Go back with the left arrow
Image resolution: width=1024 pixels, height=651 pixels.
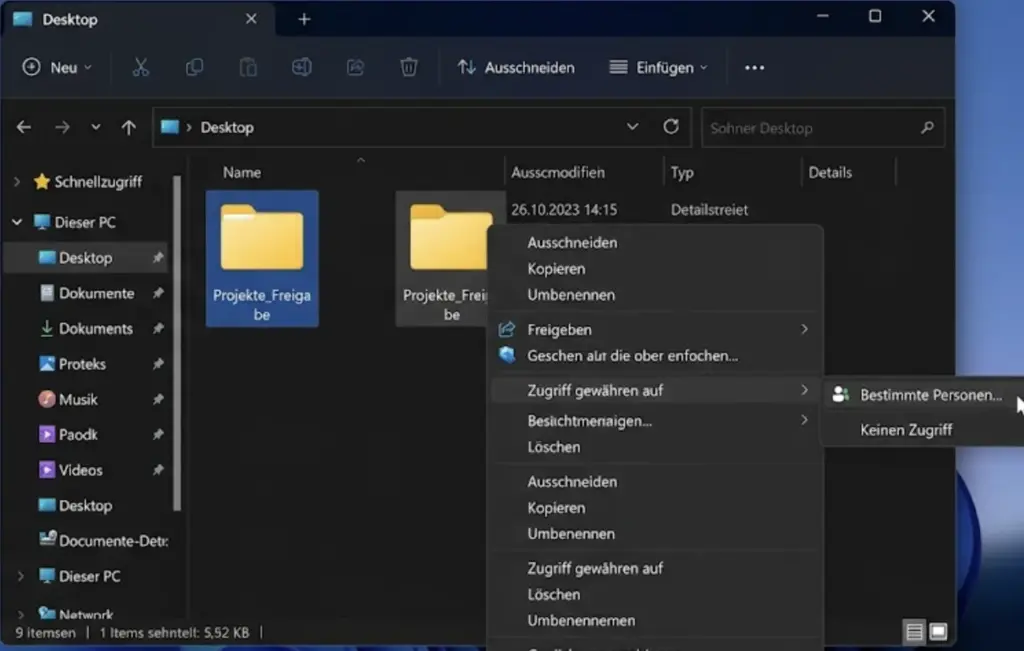click(24, 127)
